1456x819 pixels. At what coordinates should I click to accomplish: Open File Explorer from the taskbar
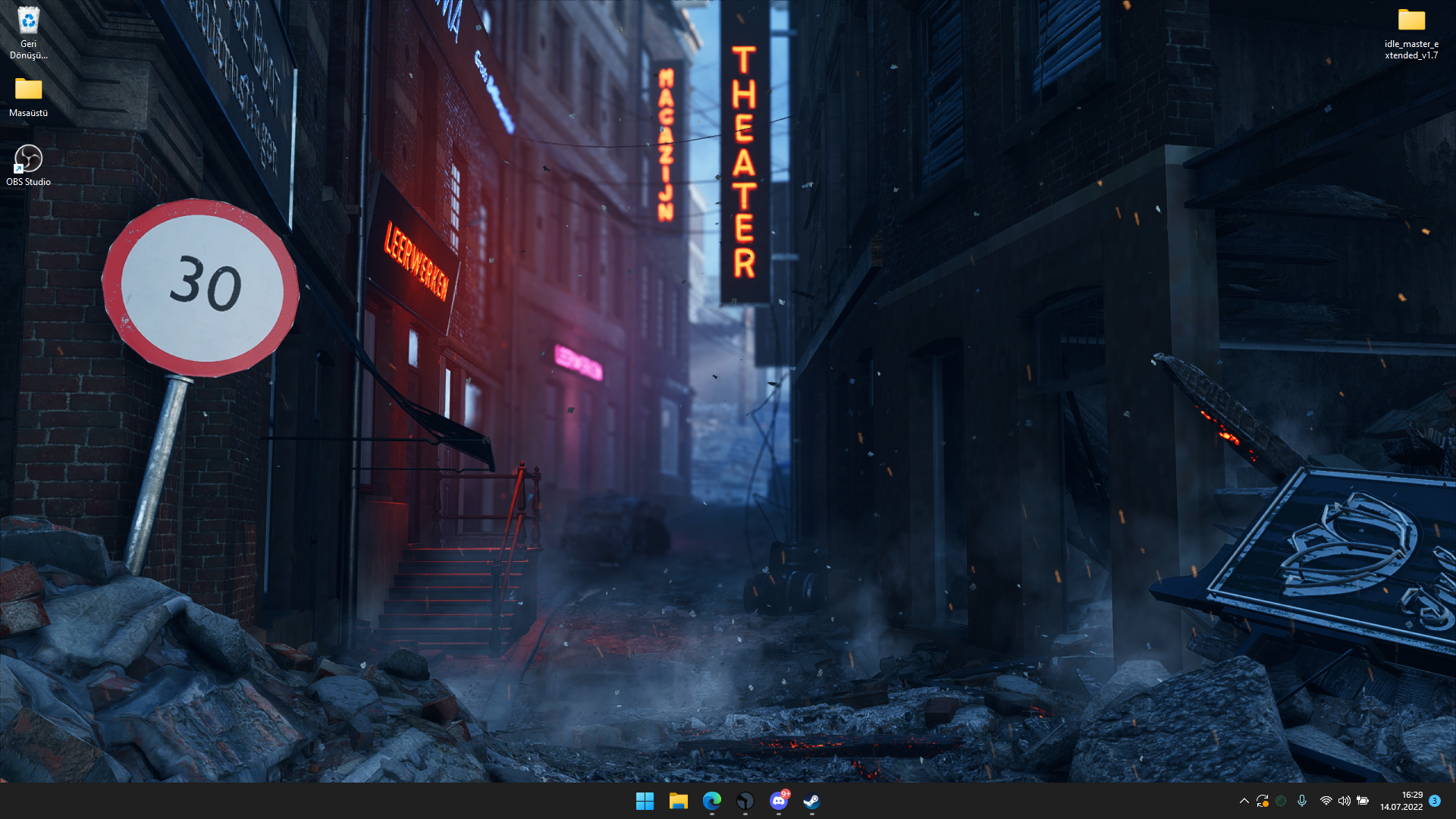(x=678, y=801)
